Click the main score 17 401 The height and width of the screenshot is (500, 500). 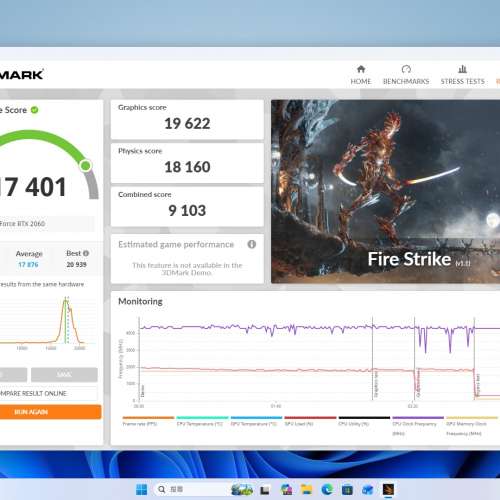coord(33,187)
